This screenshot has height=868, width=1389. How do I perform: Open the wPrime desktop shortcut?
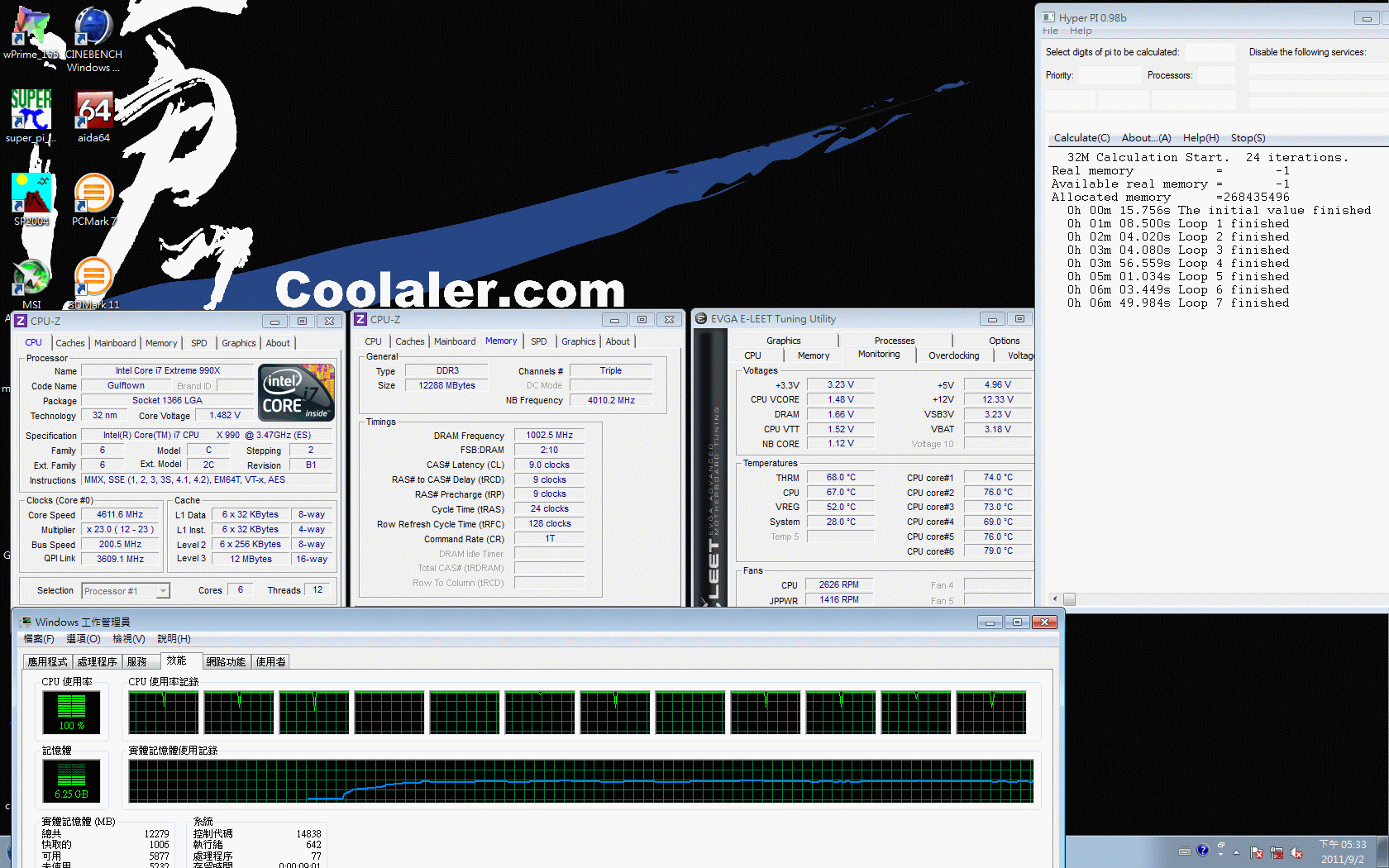(x=31, y=33)
